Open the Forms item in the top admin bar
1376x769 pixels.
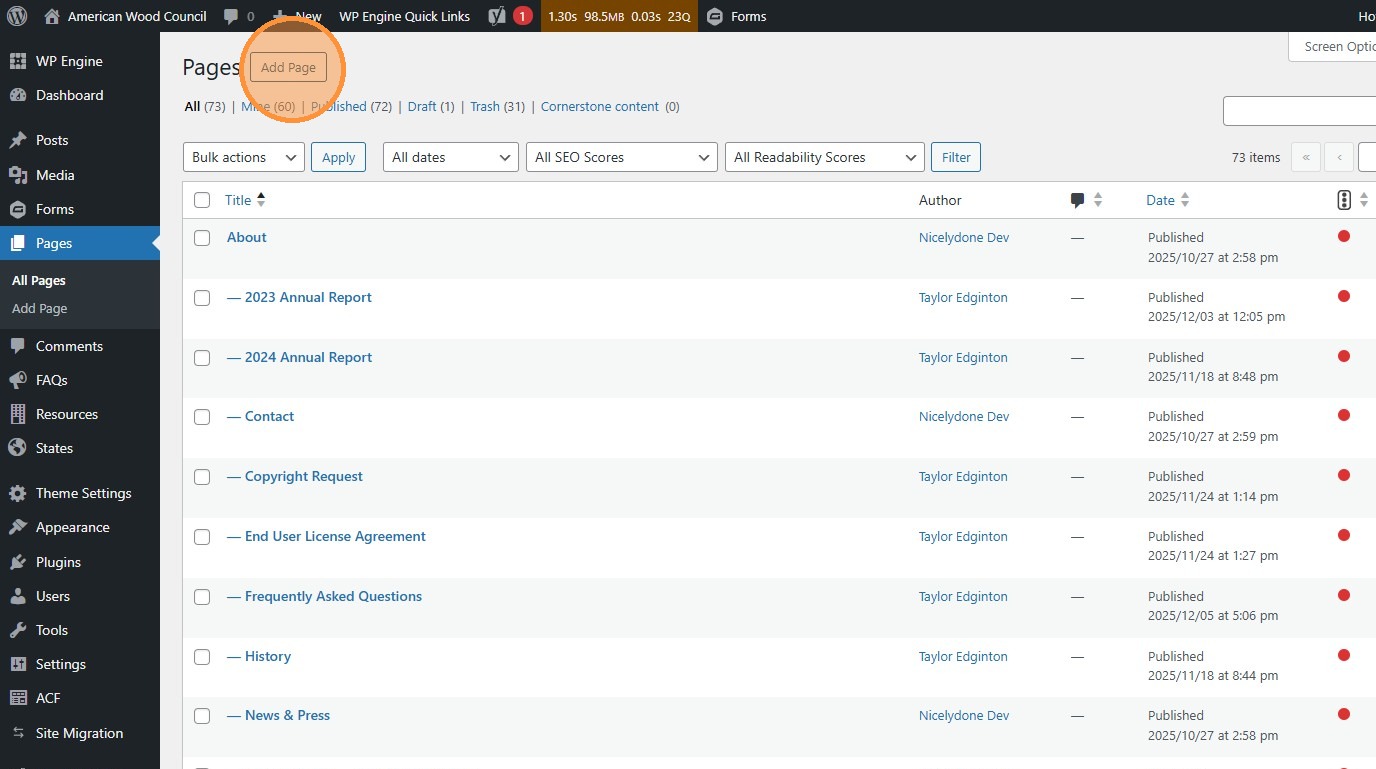pyautogui.click(x=736, y=16)
